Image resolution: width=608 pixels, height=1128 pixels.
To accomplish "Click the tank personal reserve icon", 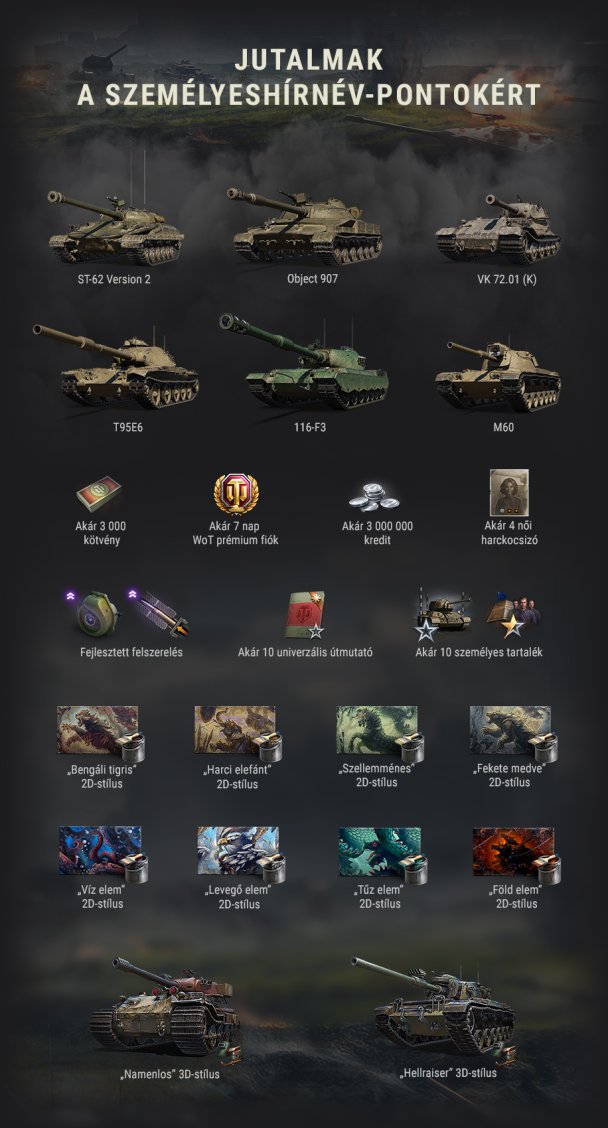I will coord(442,614).
